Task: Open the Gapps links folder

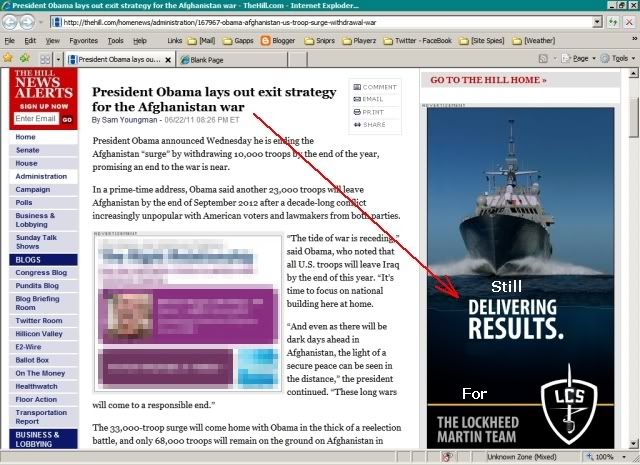Action: pos(238,40)
